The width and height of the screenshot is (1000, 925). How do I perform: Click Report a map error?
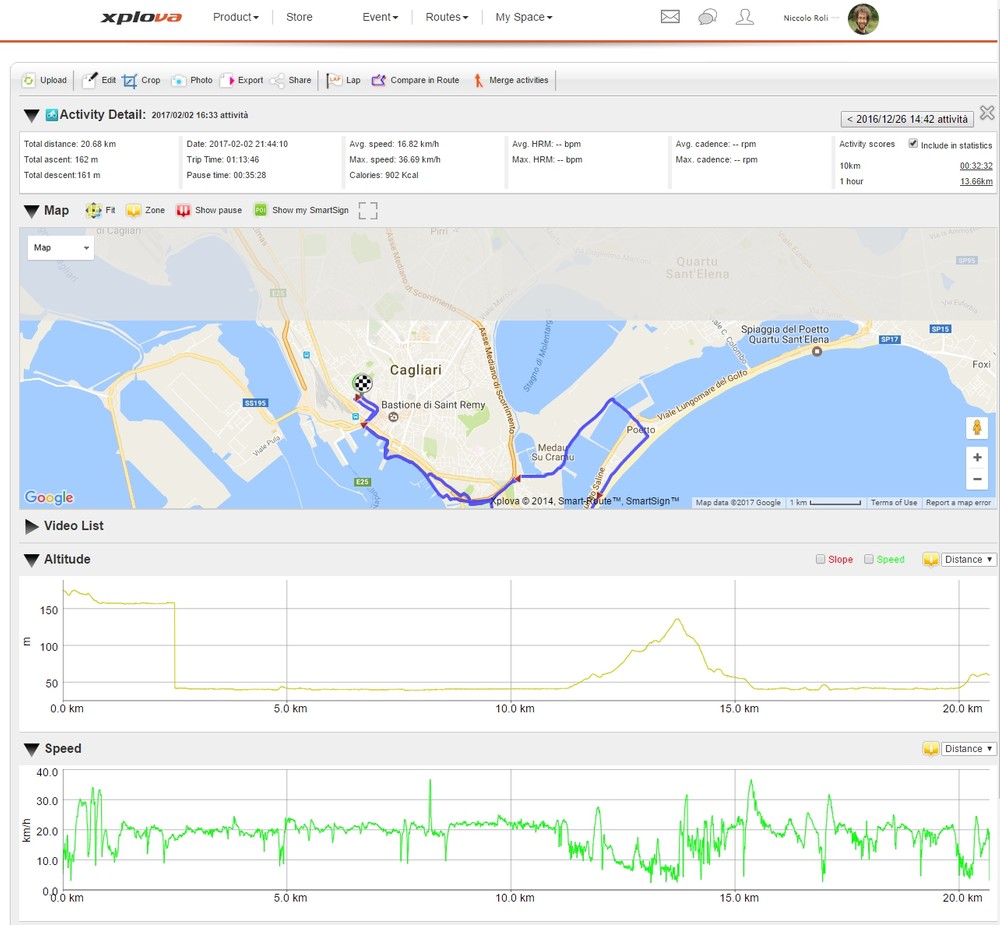pyautogui.click(x=958, y=503)
